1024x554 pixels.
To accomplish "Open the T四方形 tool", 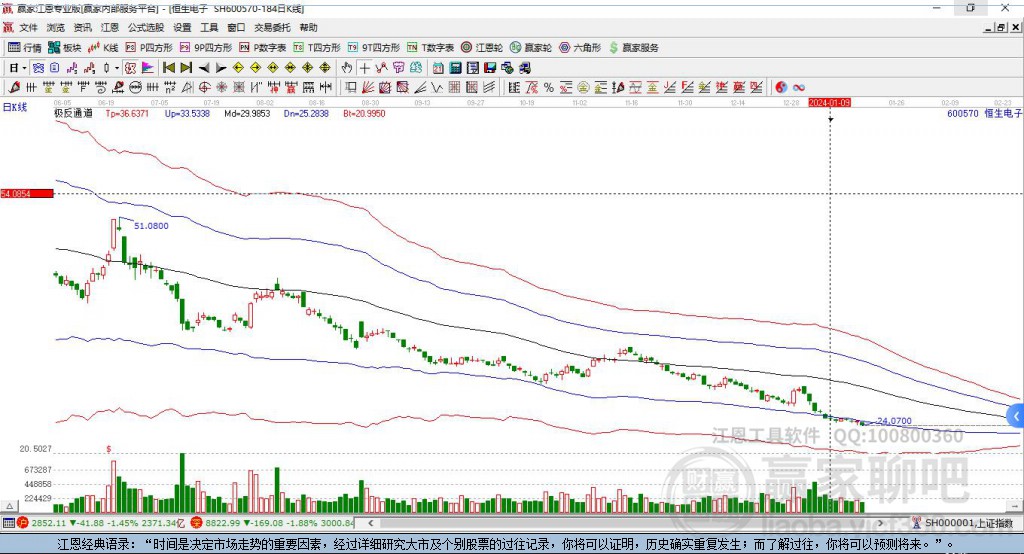I will click(x=317, y=48).
